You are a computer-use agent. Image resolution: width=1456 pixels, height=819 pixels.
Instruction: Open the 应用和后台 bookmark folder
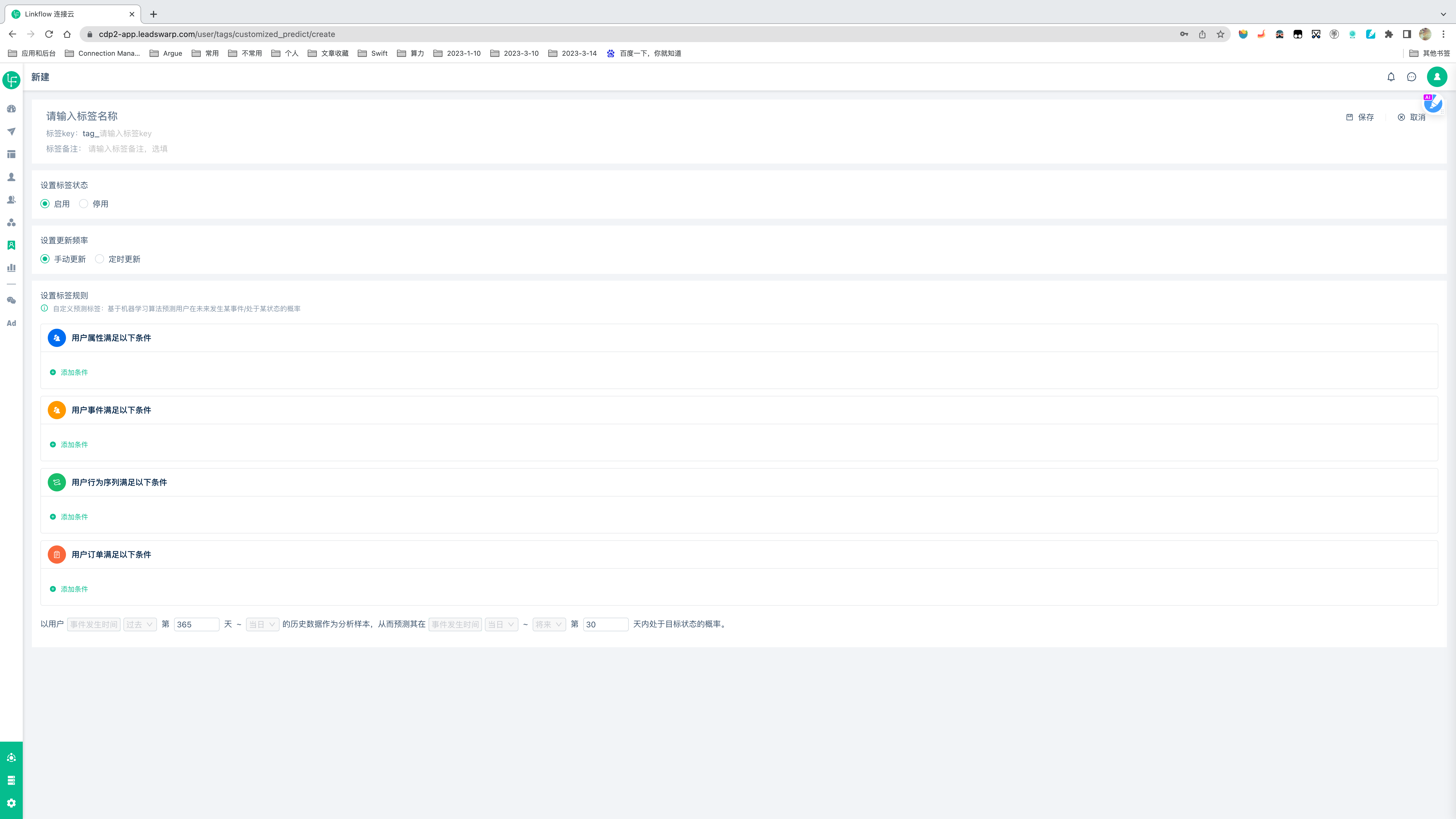tap(32, 53)
